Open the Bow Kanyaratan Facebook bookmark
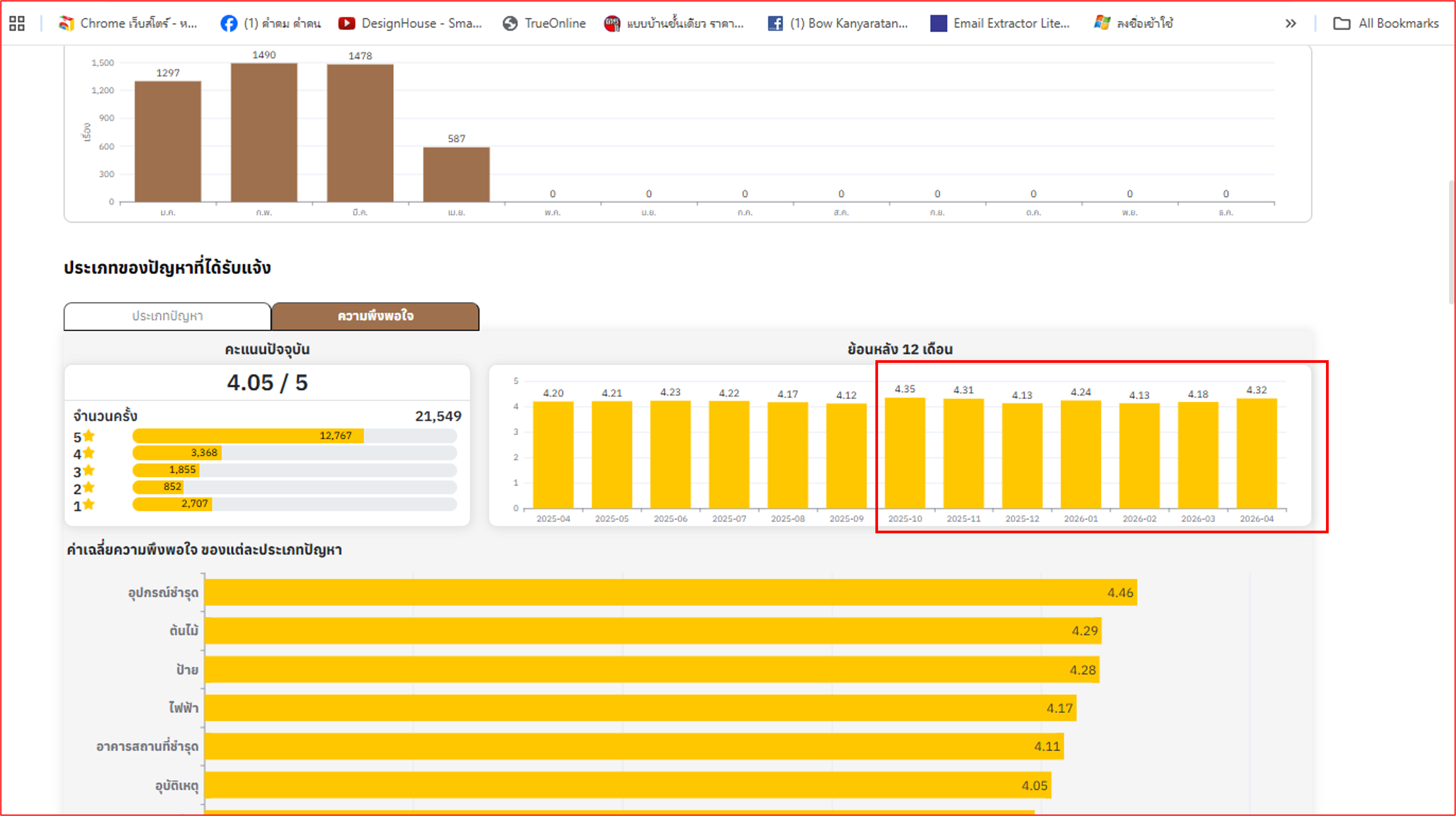Image resolution: width=1456 pixels, height=816 pixels. coord(837,23)
